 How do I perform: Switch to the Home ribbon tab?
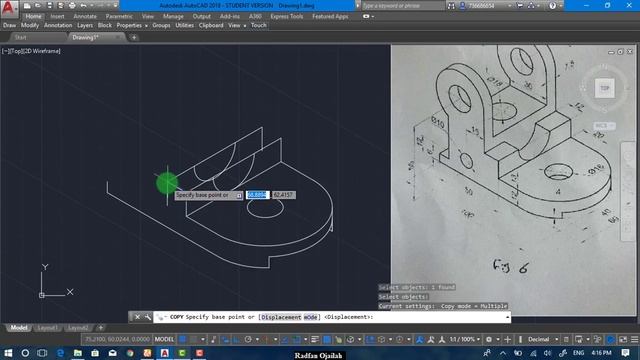pos(33,16)
